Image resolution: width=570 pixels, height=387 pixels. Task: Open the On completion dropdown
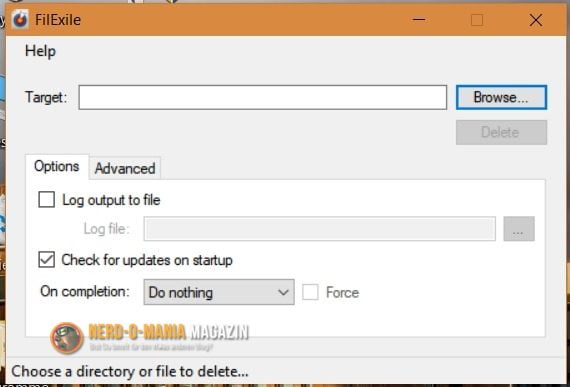coord(219,292)
